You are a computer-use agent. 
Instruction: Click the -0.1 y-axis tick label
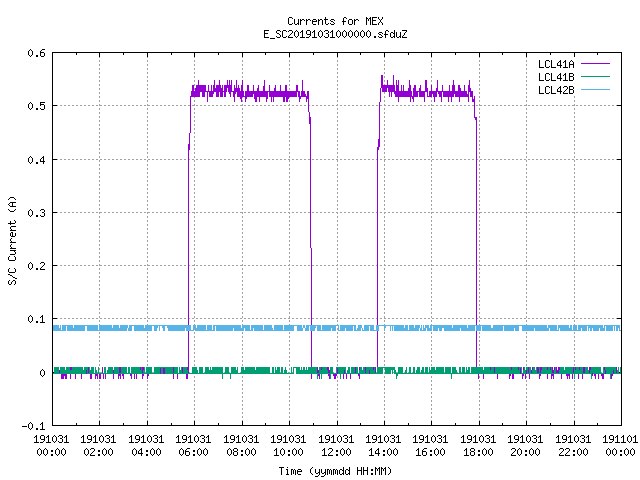pos(33,426)
